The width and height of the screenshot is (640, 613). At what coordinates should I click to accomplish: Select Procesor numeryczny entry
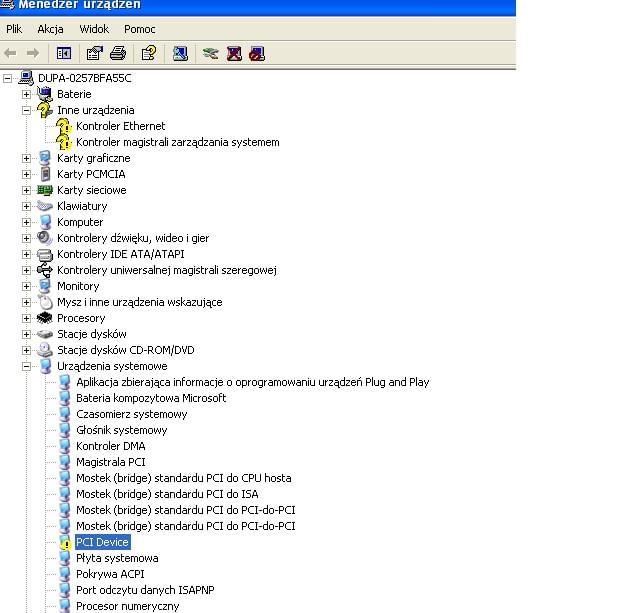[x=128, y=606]
